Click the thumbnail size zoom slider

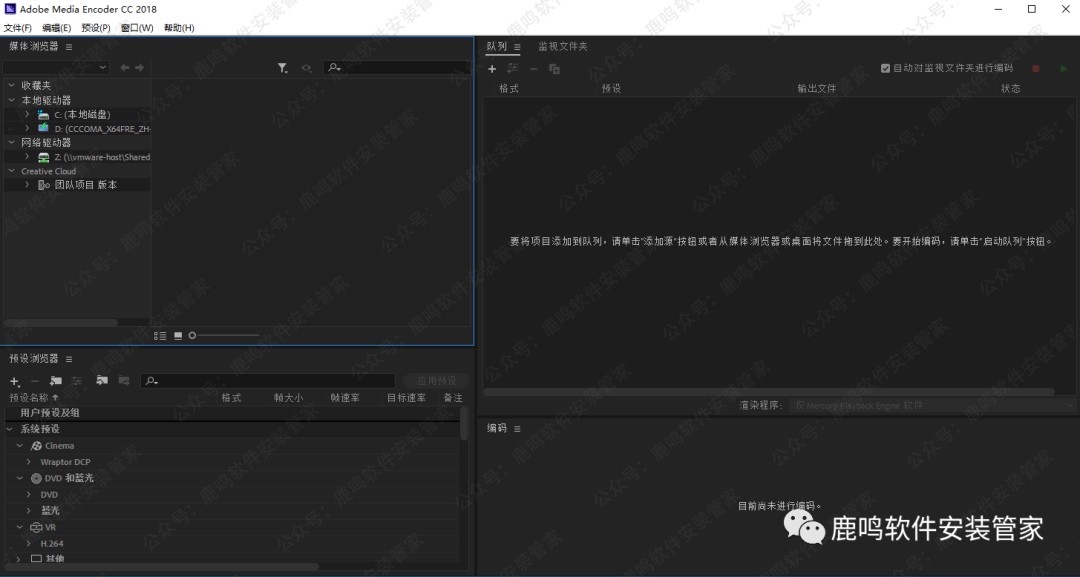[224, 335]
